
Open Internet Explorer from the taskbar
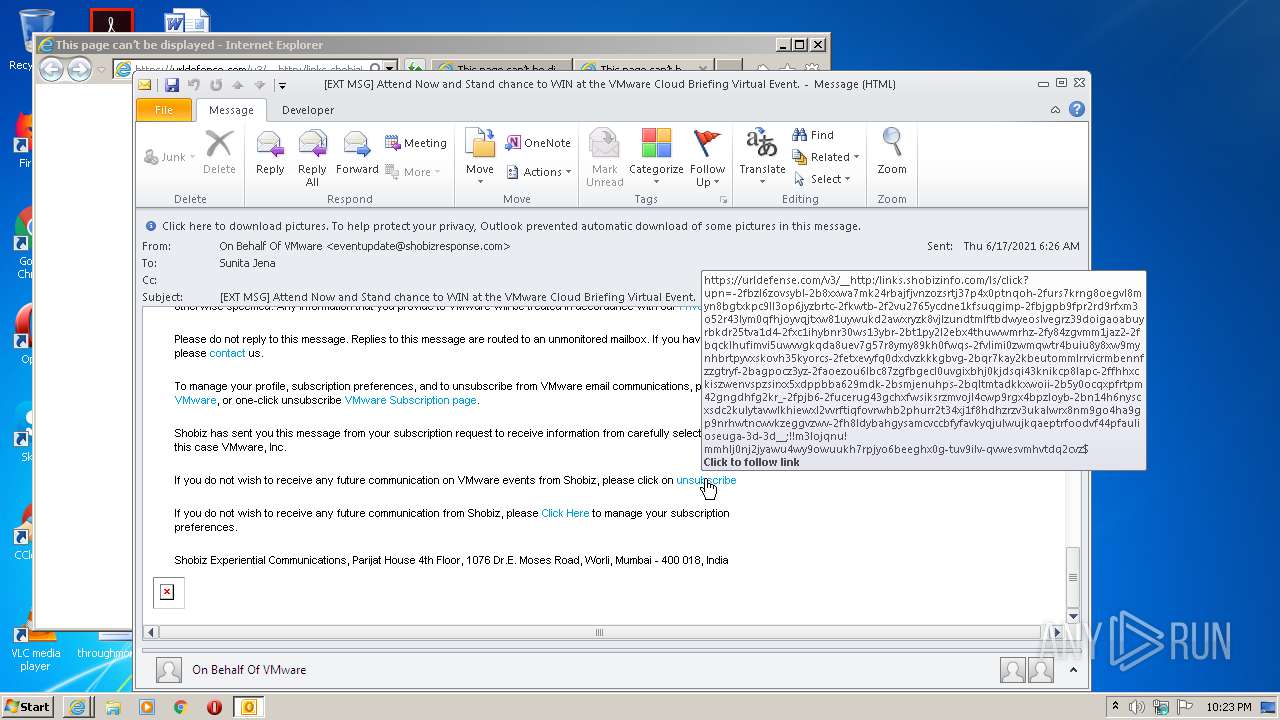pos(77,707)
